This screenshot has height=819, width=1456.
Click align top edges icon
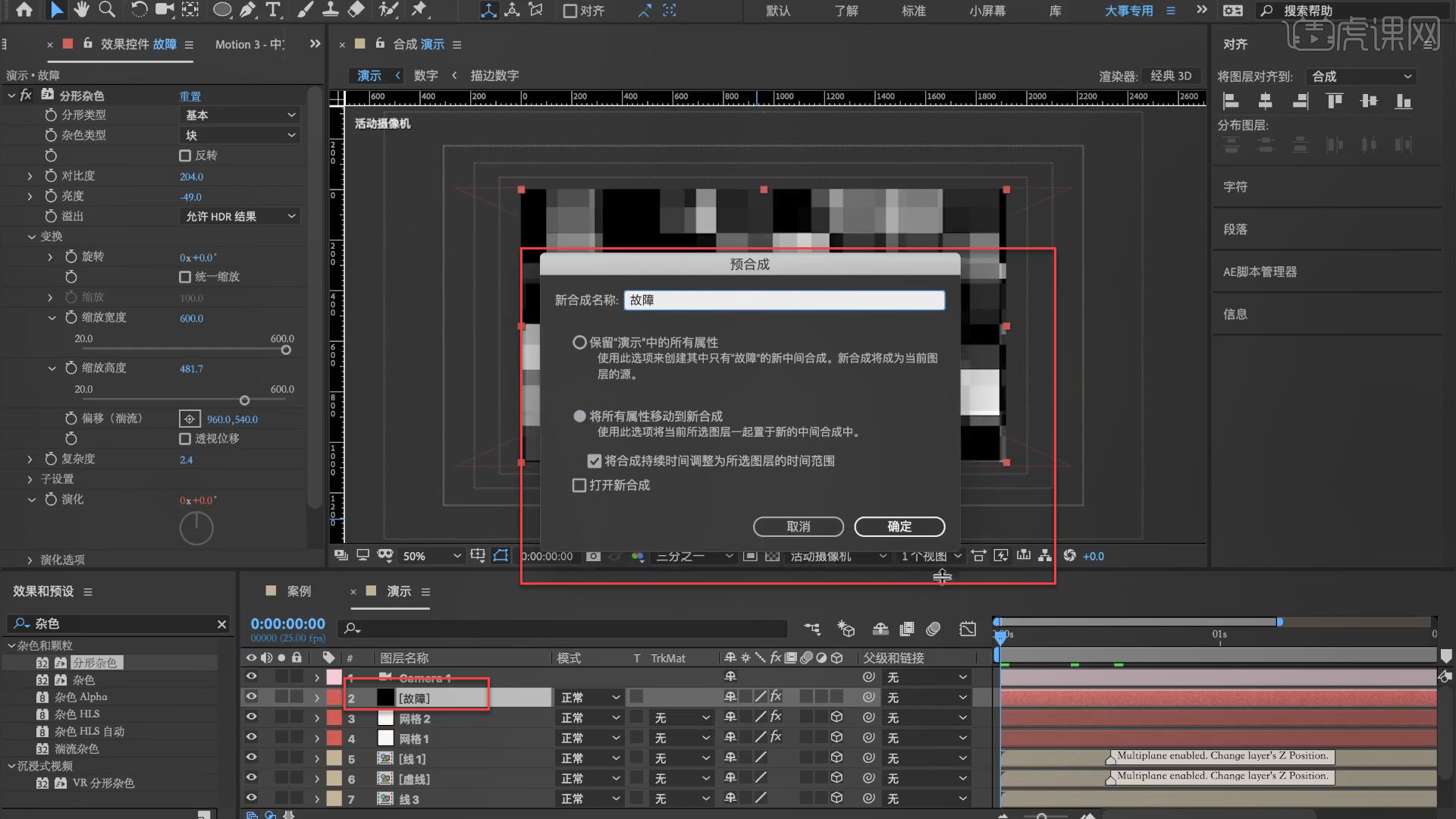(x=1334, y=101)
